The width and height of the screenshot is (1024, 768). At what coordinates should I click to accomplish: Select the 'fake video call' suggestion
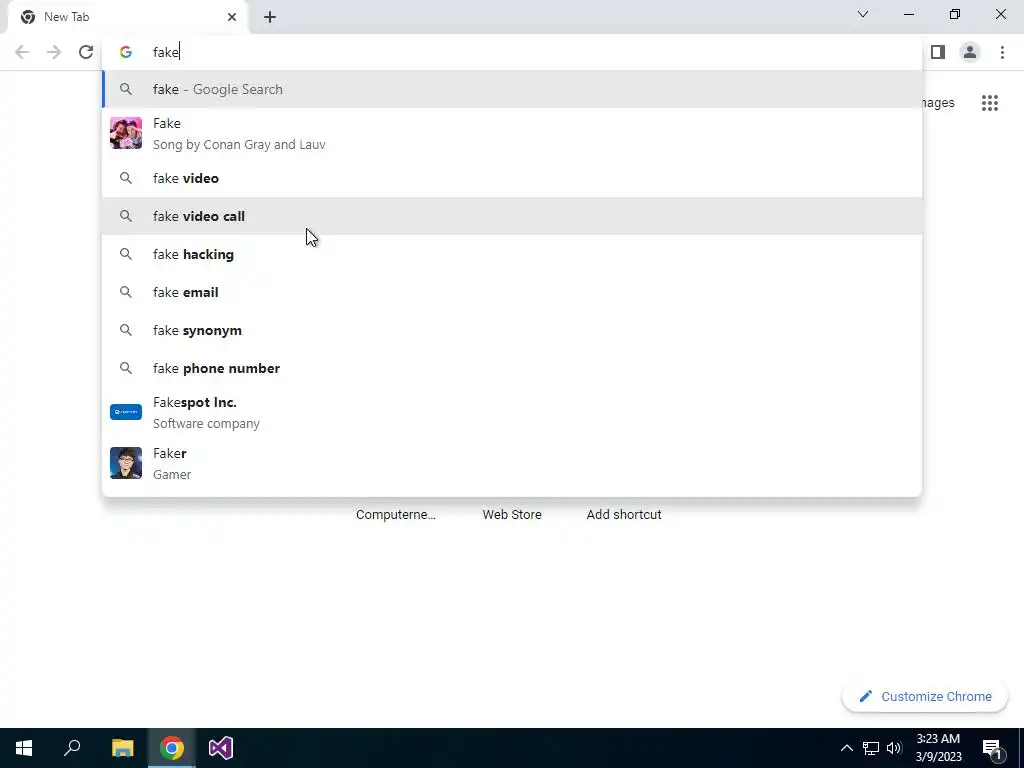point(512,216)
